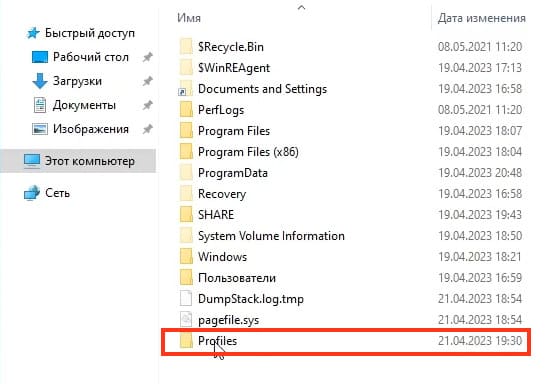Click the Quick Access star icon

pos(33,33)
